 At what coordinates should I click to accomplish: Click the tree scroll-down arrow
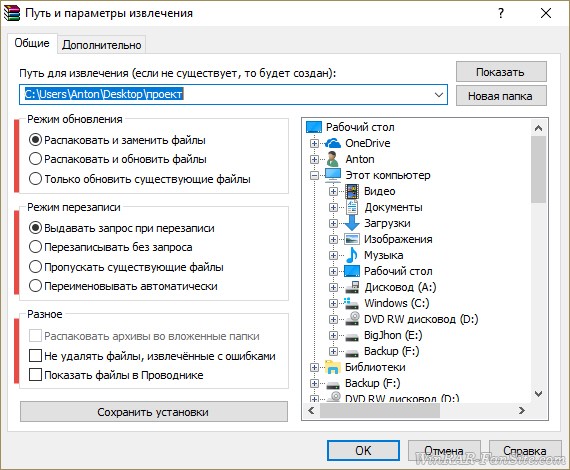[x=538, y=394]
